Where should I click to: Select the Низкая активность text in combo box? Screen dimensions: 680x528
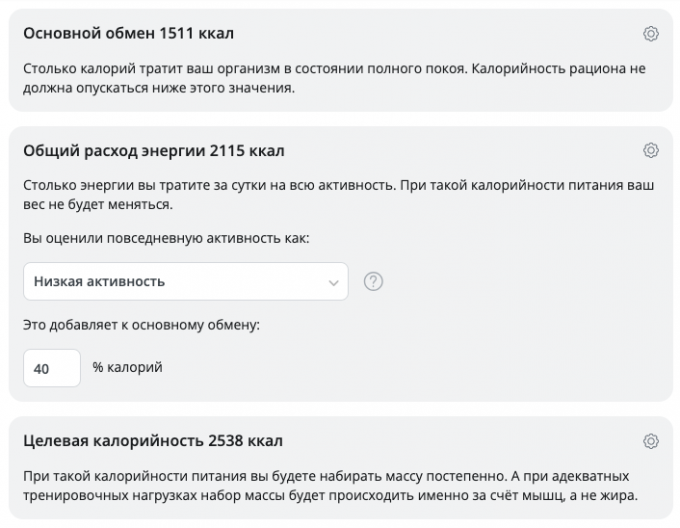(100, 282)
